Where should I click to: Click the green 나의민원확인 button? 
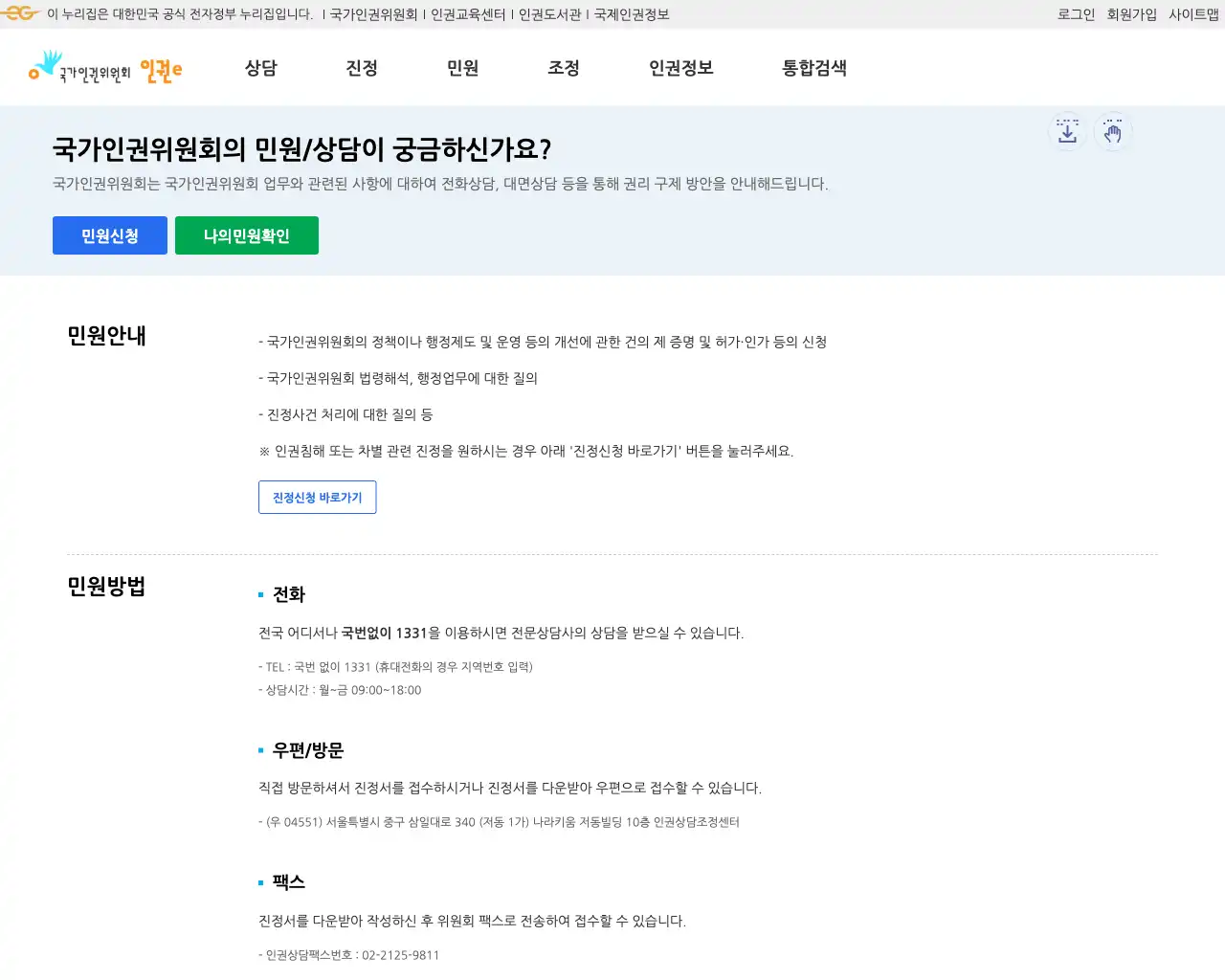point(247,234)
